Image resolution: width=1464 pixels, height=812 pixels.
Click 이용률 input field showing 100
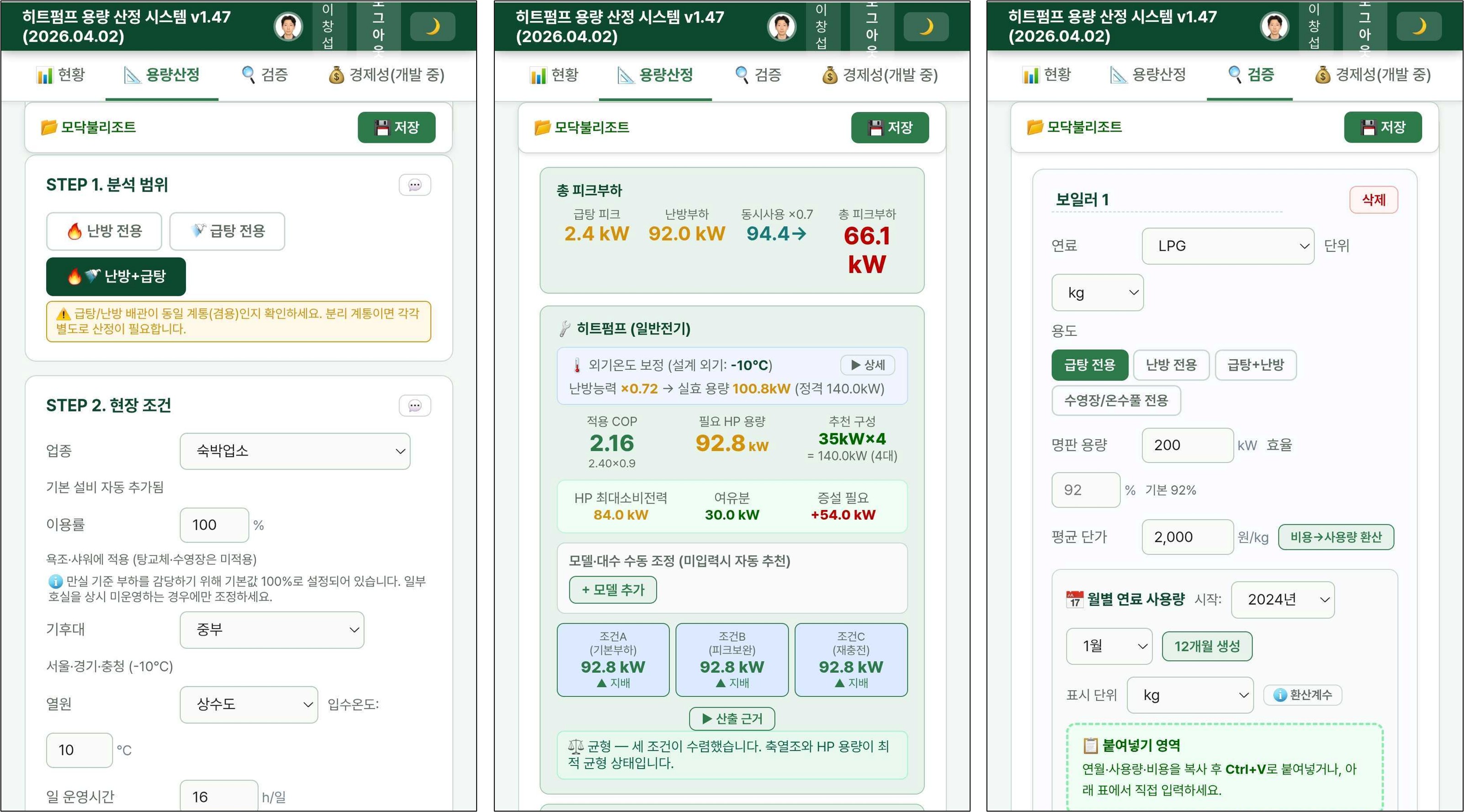coord(214,525)
